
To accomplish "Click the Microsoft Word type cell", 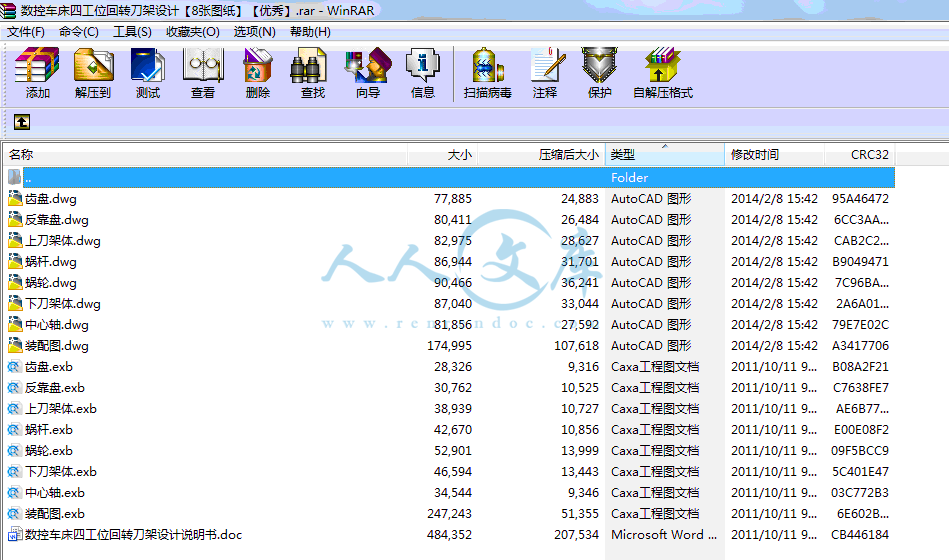I will (x=664, y=535).
